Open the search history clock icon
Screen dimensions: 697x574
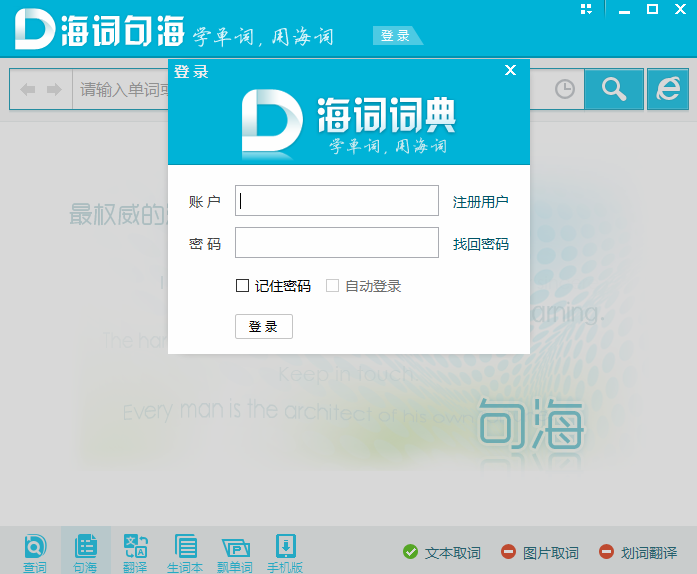pos(565,89)
